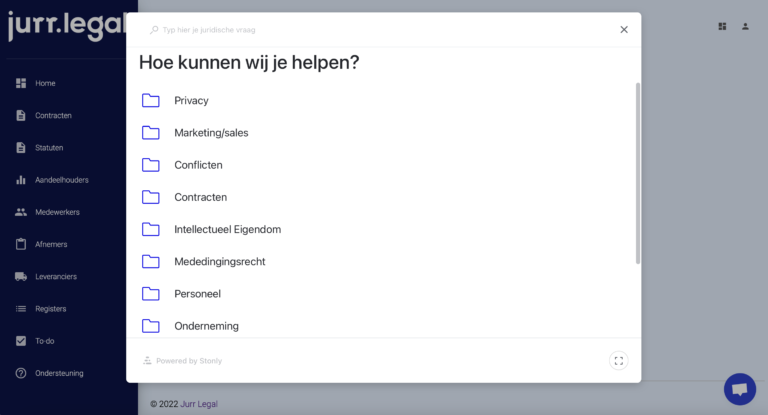Viewport: 768px width, 415px height.
Task: Focus the juridische vraag search field
Action: click(x=209, y=30)
